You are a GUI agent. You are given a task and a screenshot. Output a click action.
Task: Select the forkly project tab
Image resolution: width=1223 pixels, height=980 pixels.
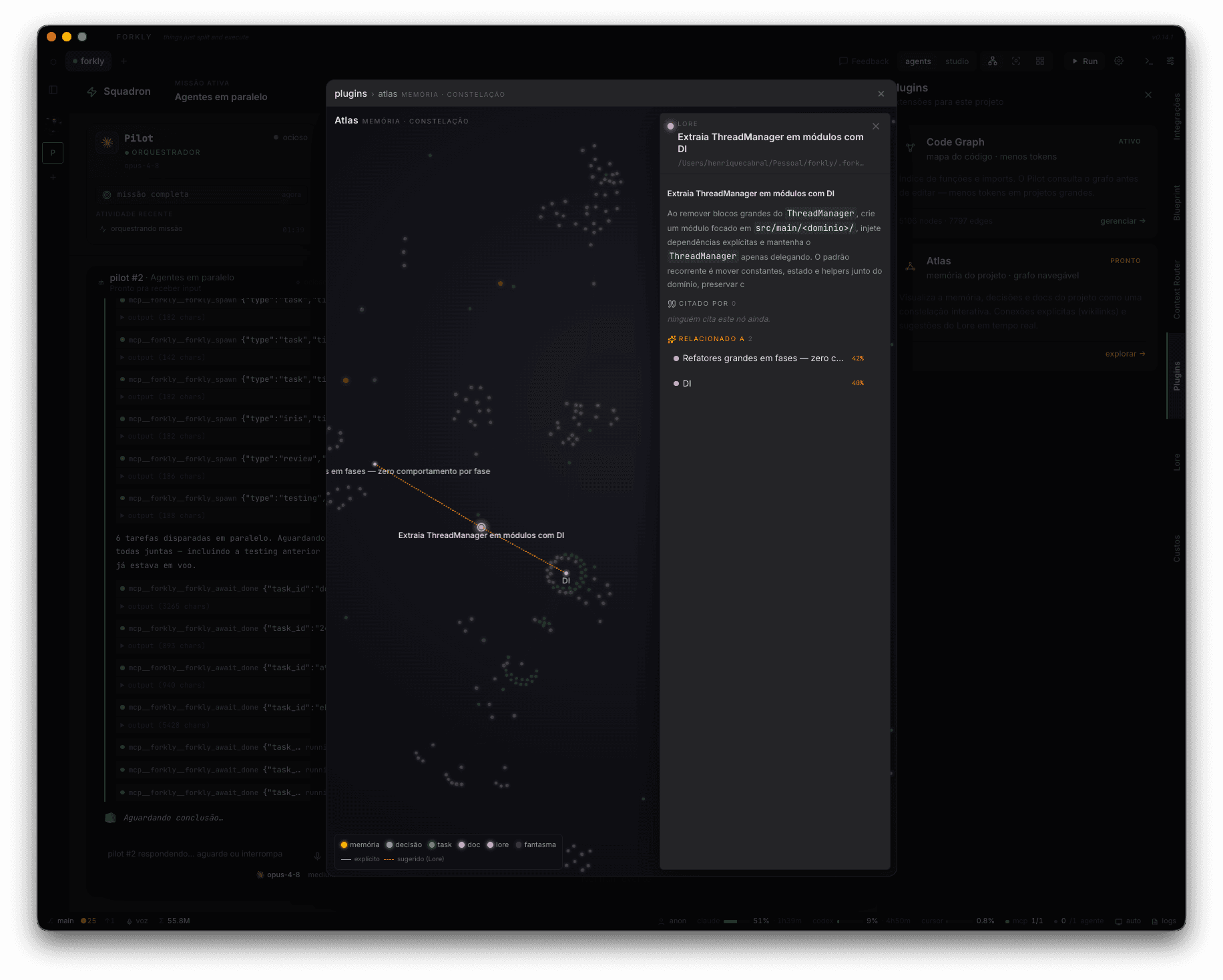(89, 61)
